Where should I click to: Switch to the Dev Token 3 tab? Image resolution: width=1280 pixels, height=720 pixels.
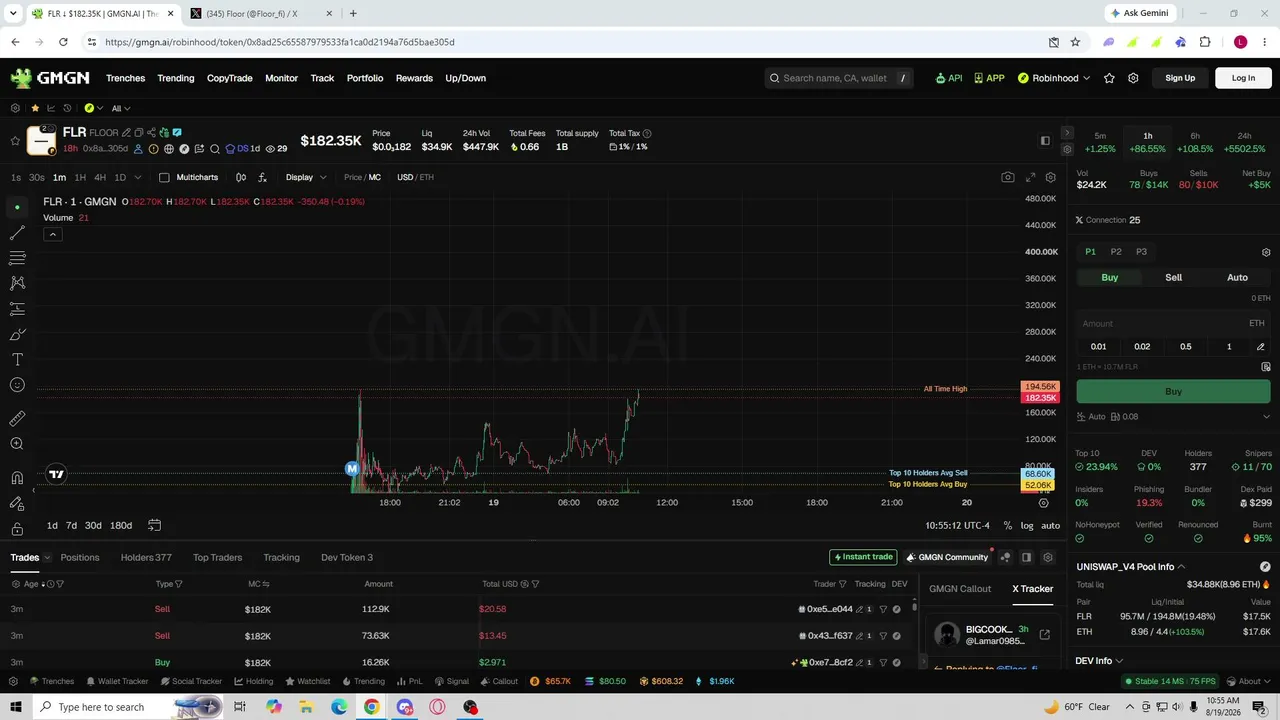(347, 557)
